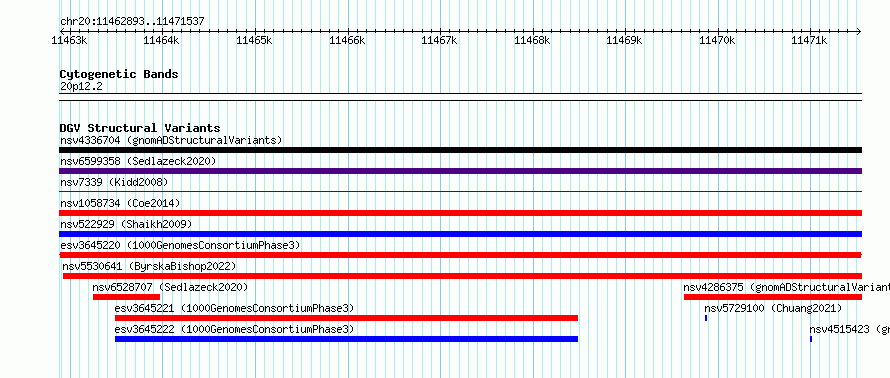Select the thin purple nsv7339 line

click(460, 192)
